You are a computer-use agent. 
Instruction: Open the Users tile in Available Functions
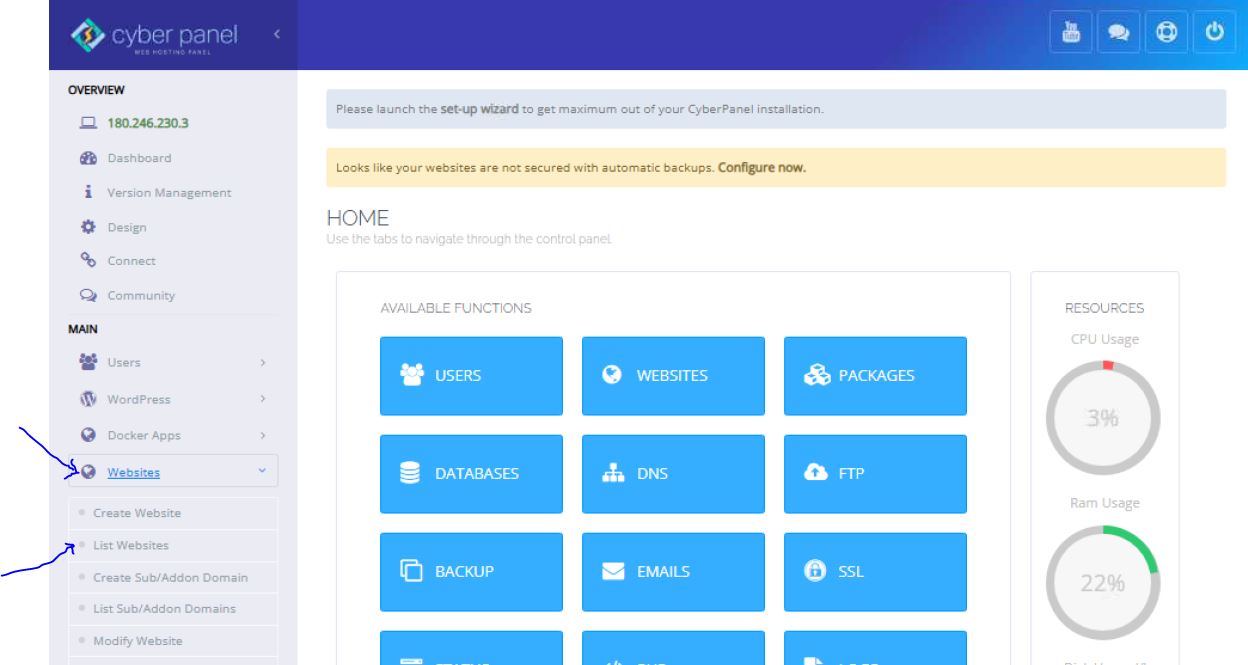[471, 376]
